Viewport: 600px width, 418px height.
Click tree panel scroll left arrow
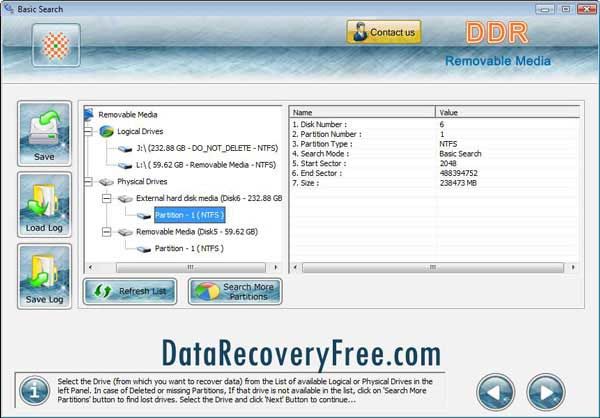click(x=90, y=267)
